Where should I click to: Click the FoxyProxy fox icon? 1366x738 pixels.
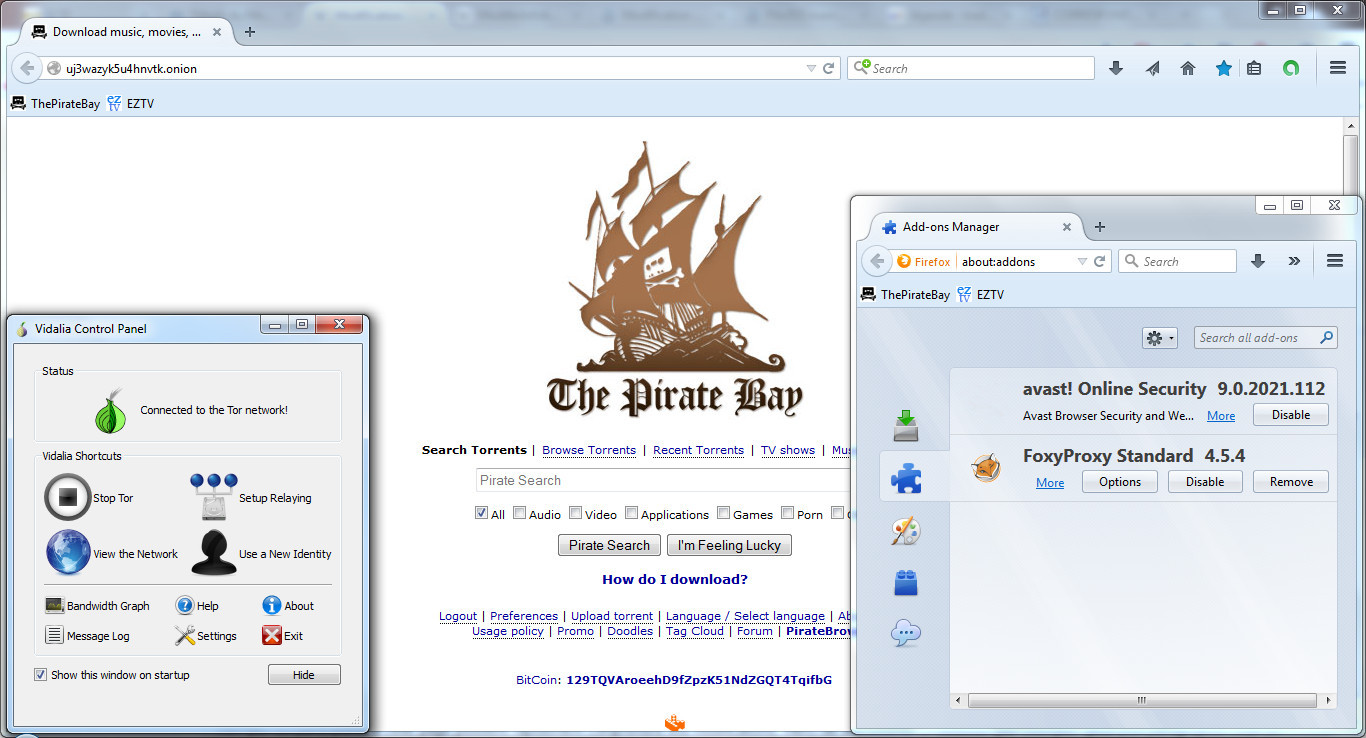click(x=986, y=468)
